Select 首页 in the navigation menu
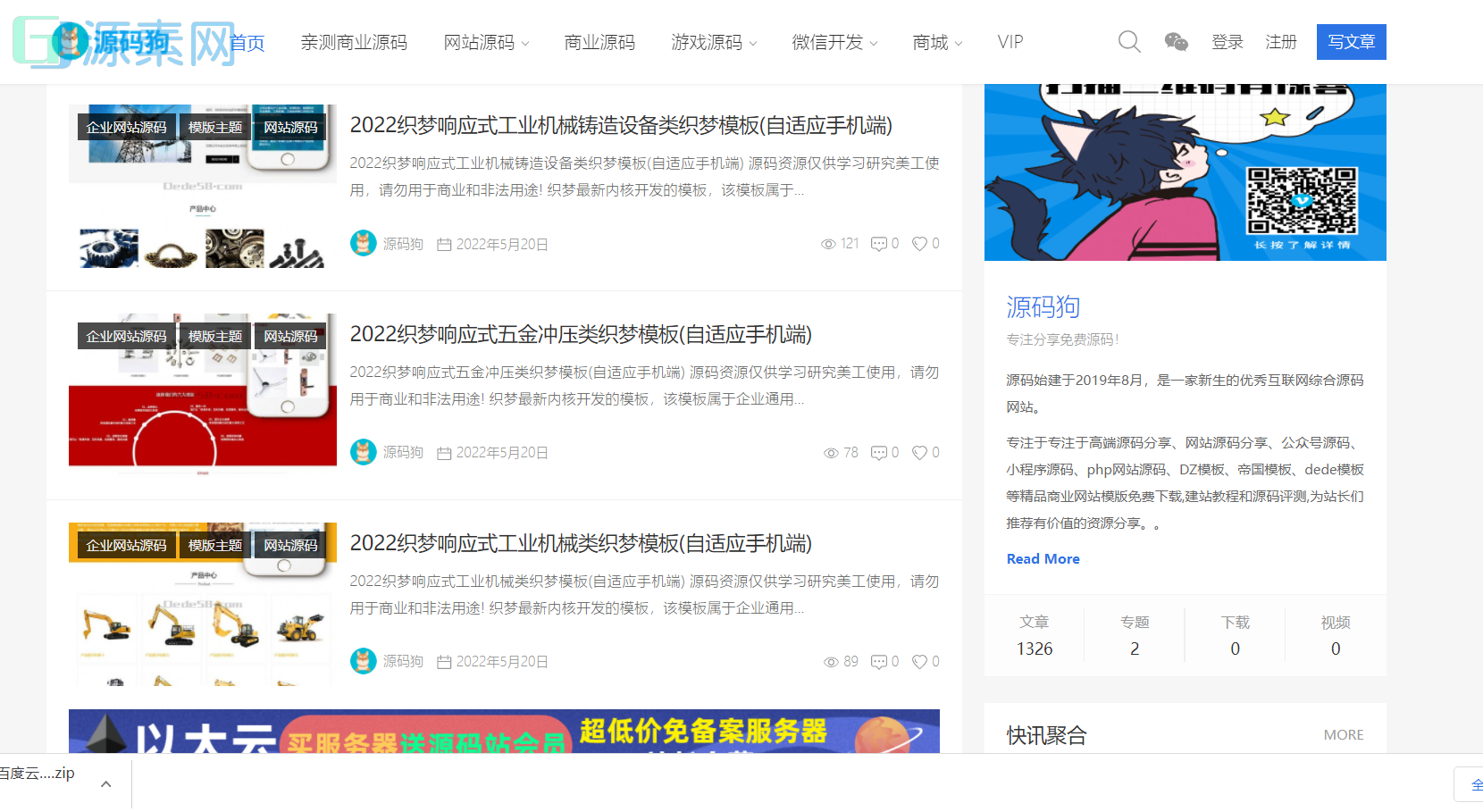Image resolution: width=1483 pixels, height=812 pixels. [247, 41]
